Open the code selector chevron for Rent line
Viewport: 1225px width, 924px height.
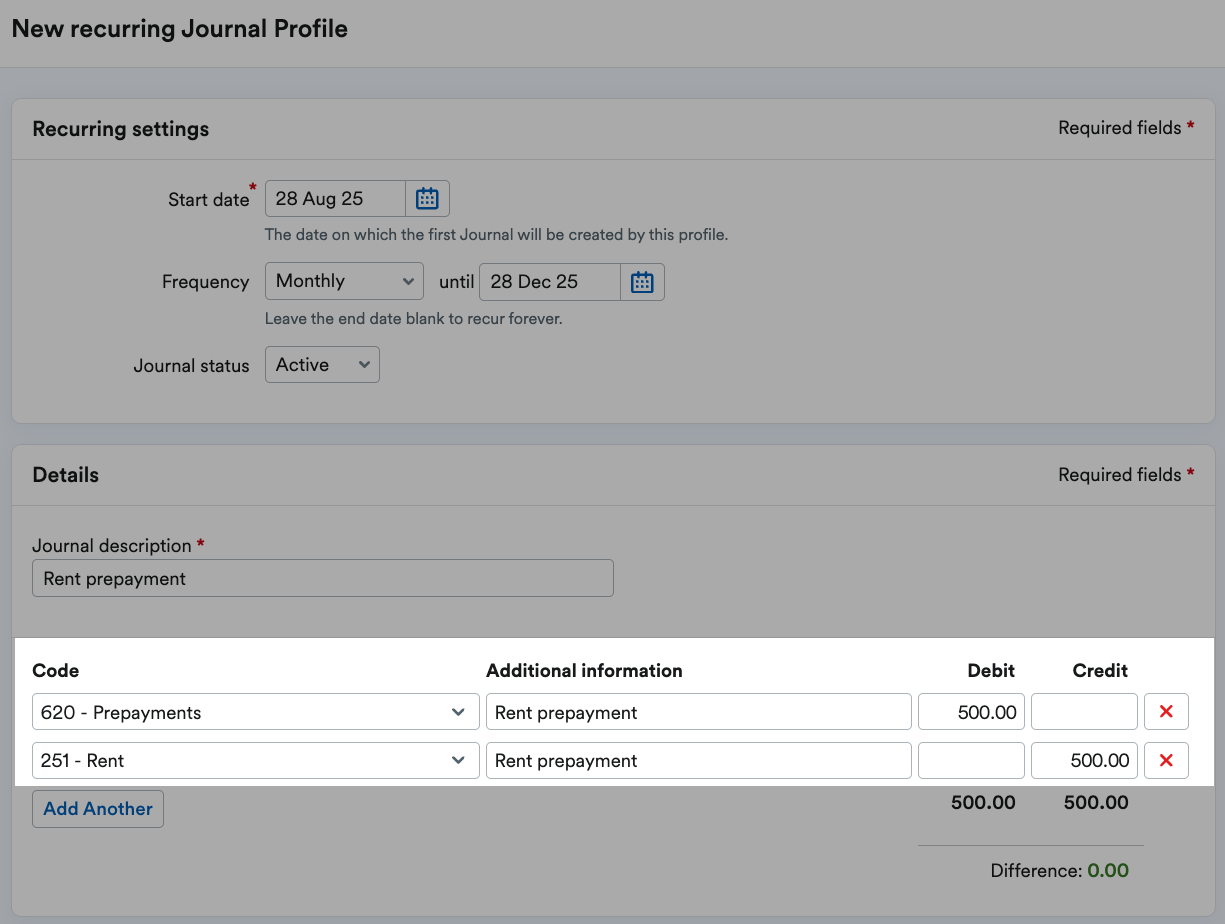pos(459,760)
